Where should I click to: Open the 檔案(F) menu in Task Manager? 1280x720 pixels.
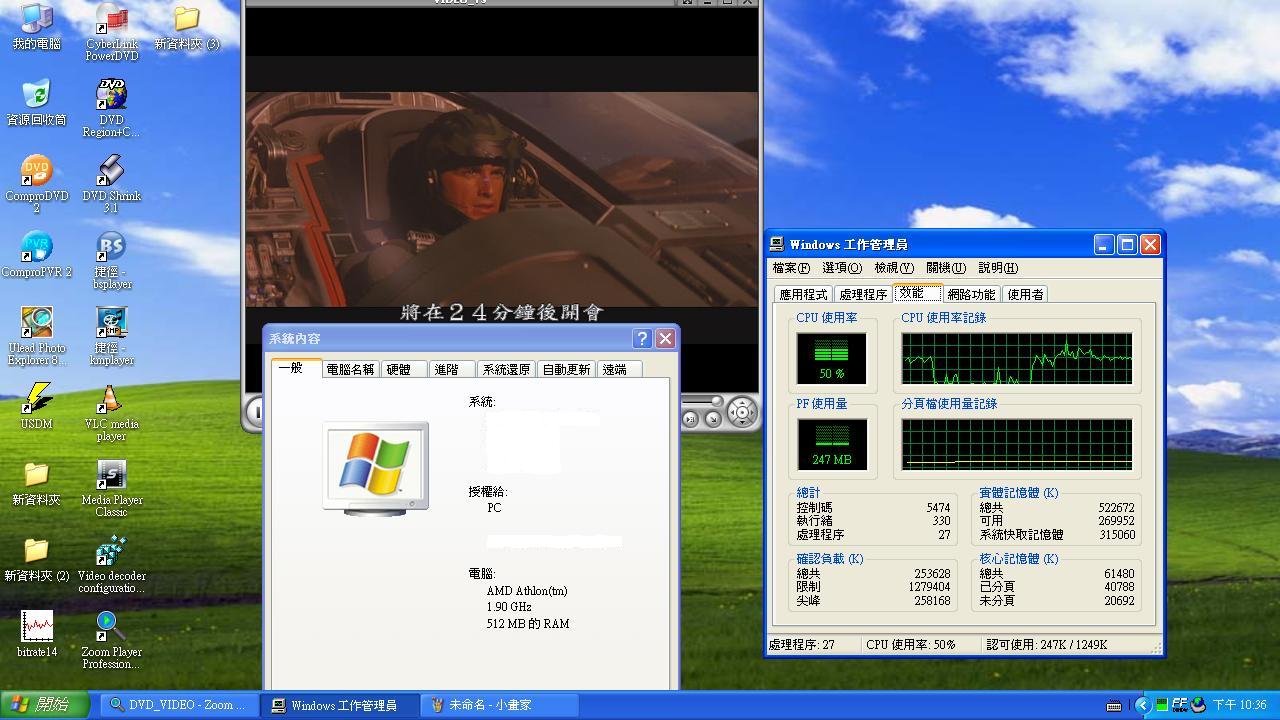[x=790, y=268]
